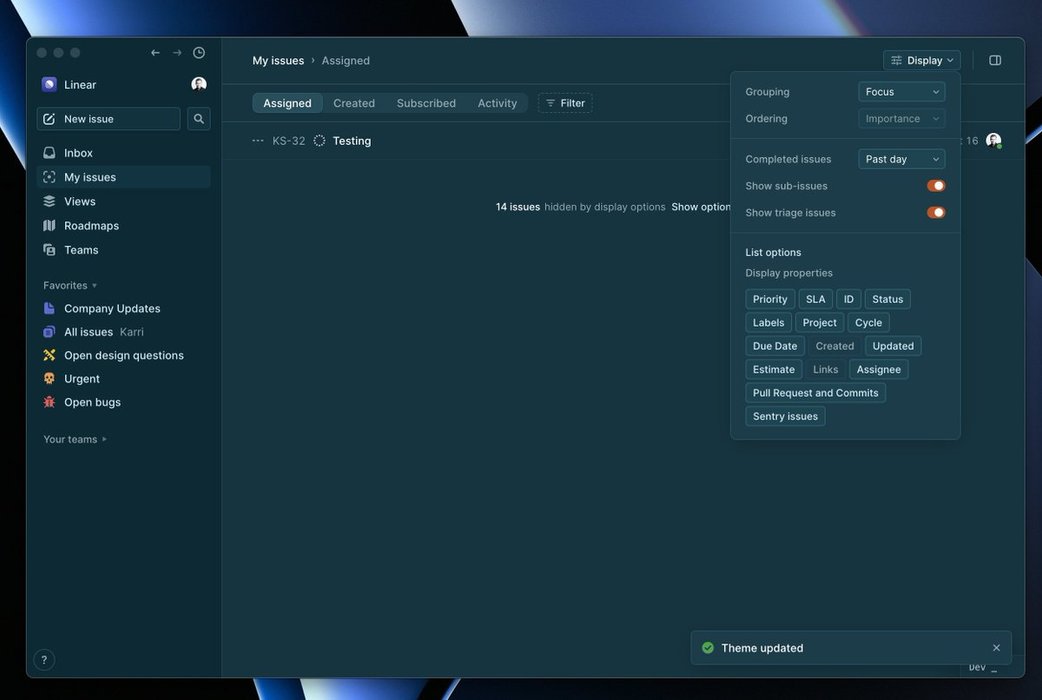Dismiss the Theme updated notification

[996, 648]
